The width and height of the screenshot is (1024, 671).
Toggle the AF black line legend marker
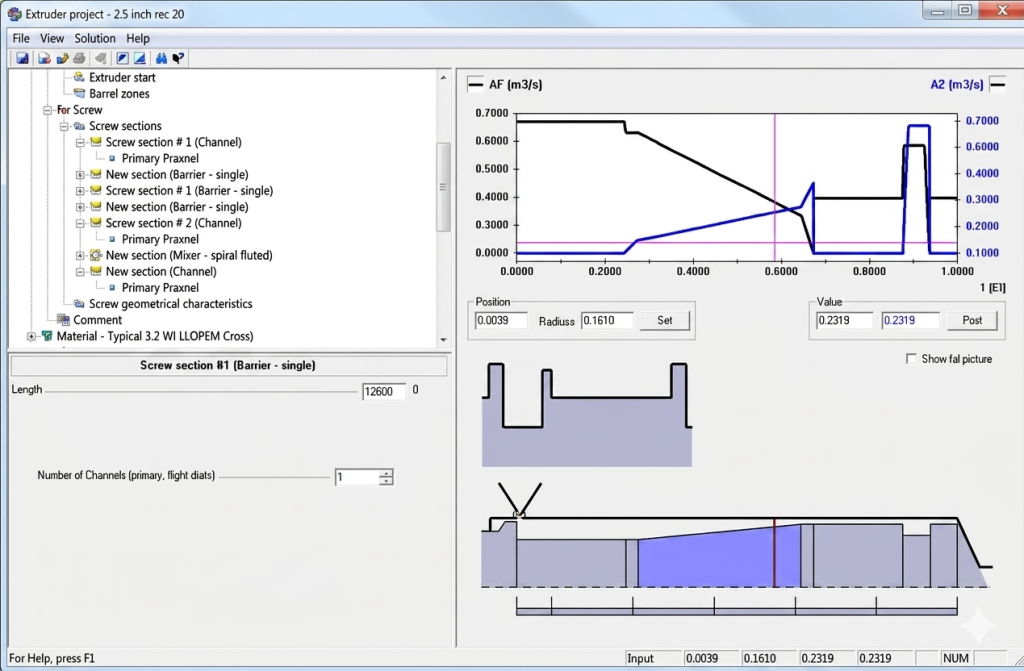pyautogui.click(x=475, y=84)
